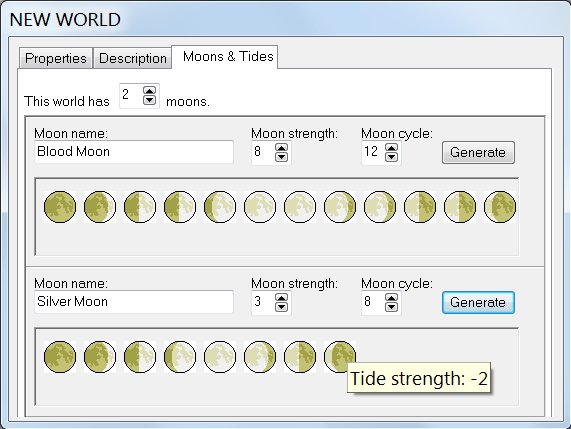The image size is (571, 429).
Task: Decrease Silver Moon cycle using down arrow
Action: (x=391, y=307)
